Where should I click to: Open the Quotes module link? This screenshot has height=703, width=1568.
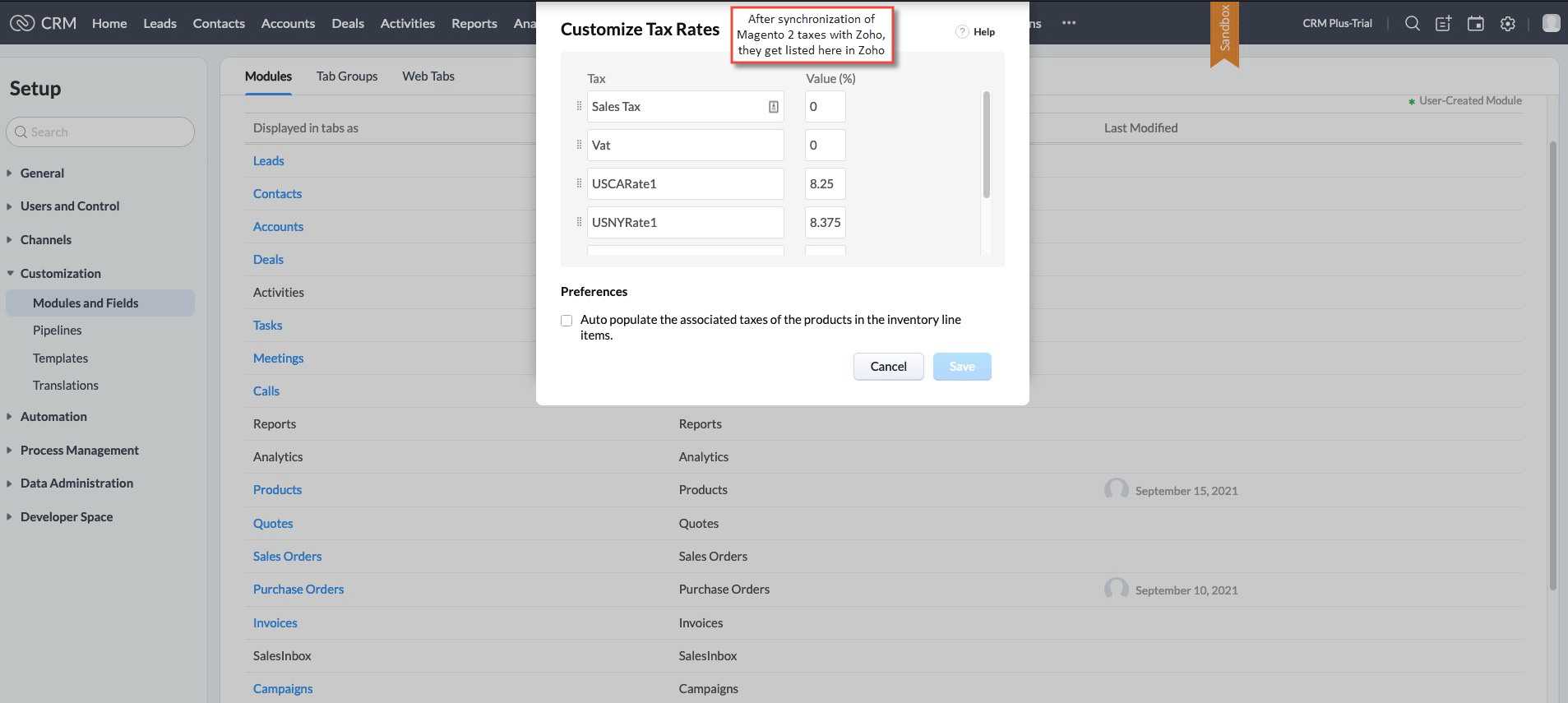tap(273, 524)
